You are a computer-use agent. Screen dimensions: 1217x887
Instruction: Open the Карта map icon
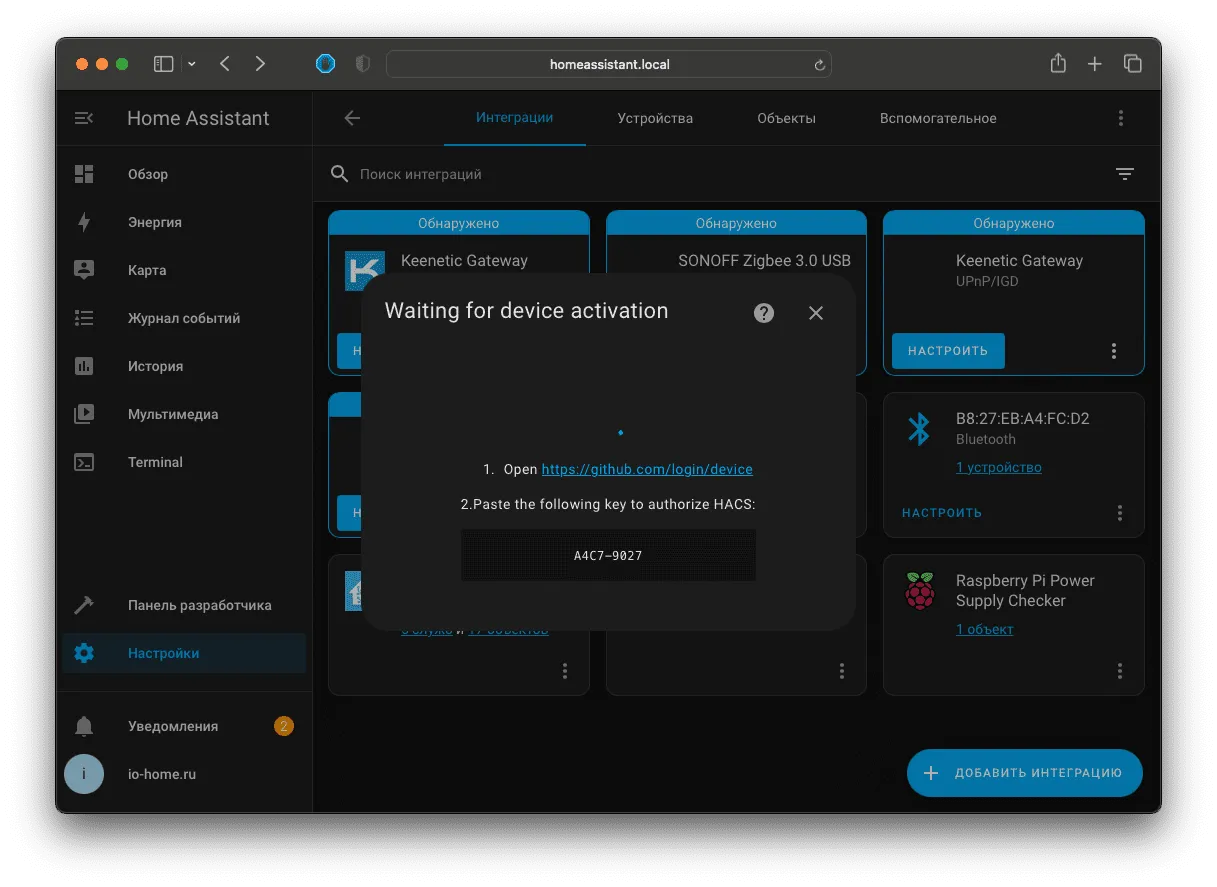pyautogui.click(x=84, y=270)
